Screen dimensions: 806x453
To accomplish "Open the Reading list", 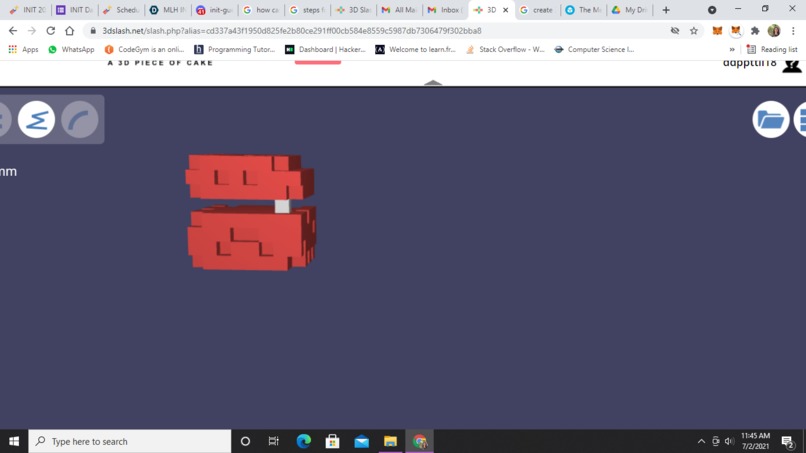I will (x=772, y=49).
